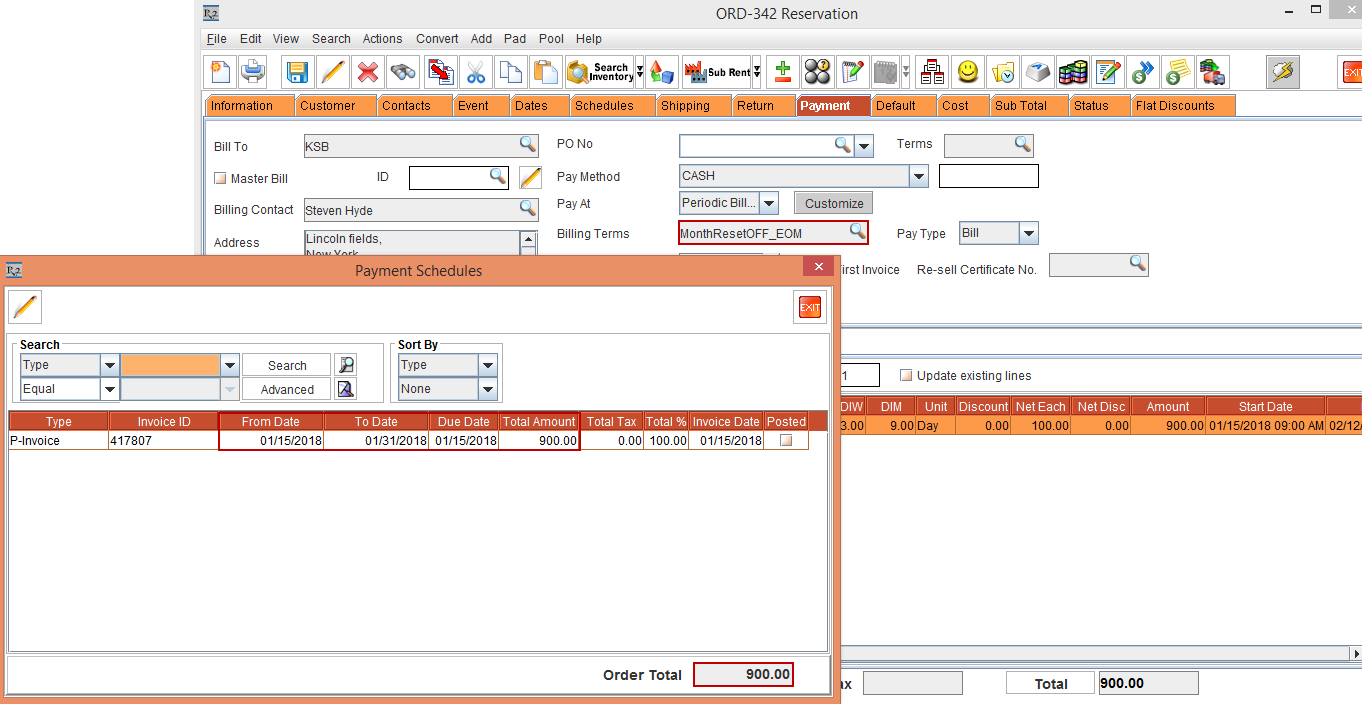The width and height of the screenshot is (1362, 704).
Task: Click the printer icon in main toolbar
Action: pos(254,72)
